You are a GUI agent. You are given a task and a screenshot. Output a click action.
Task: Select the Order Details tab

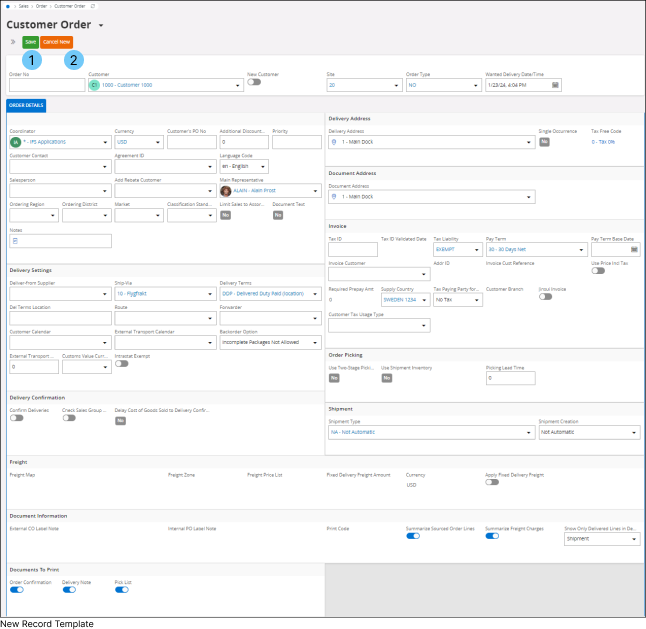pyautogui.click(x=25, y=105)
